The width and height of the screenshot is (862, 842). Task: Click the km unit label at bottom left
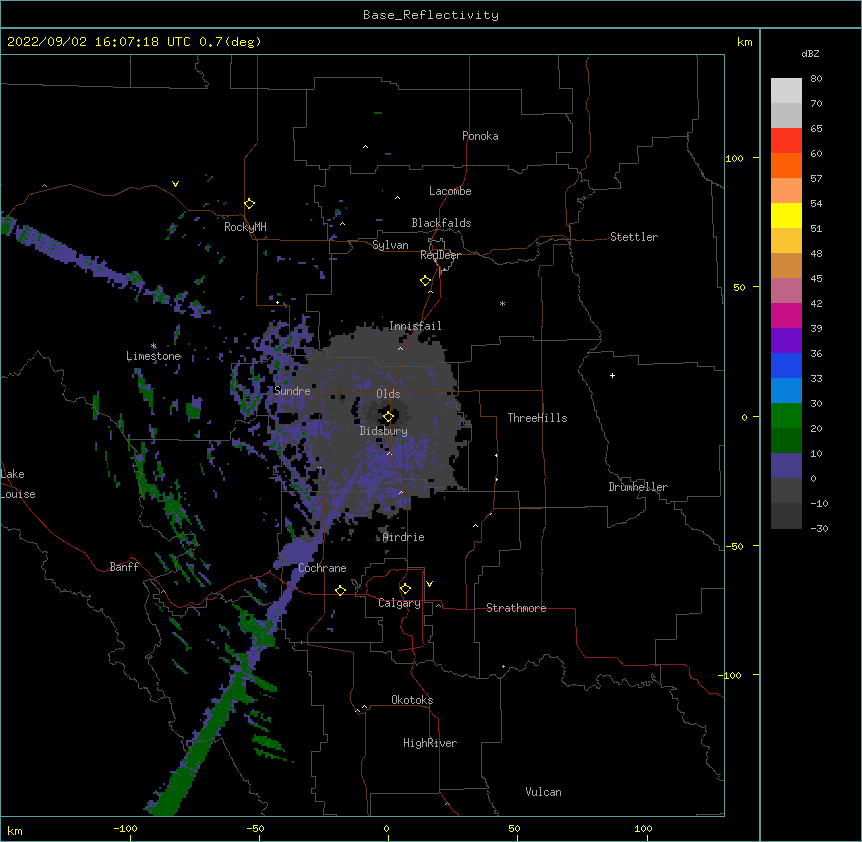15,830
